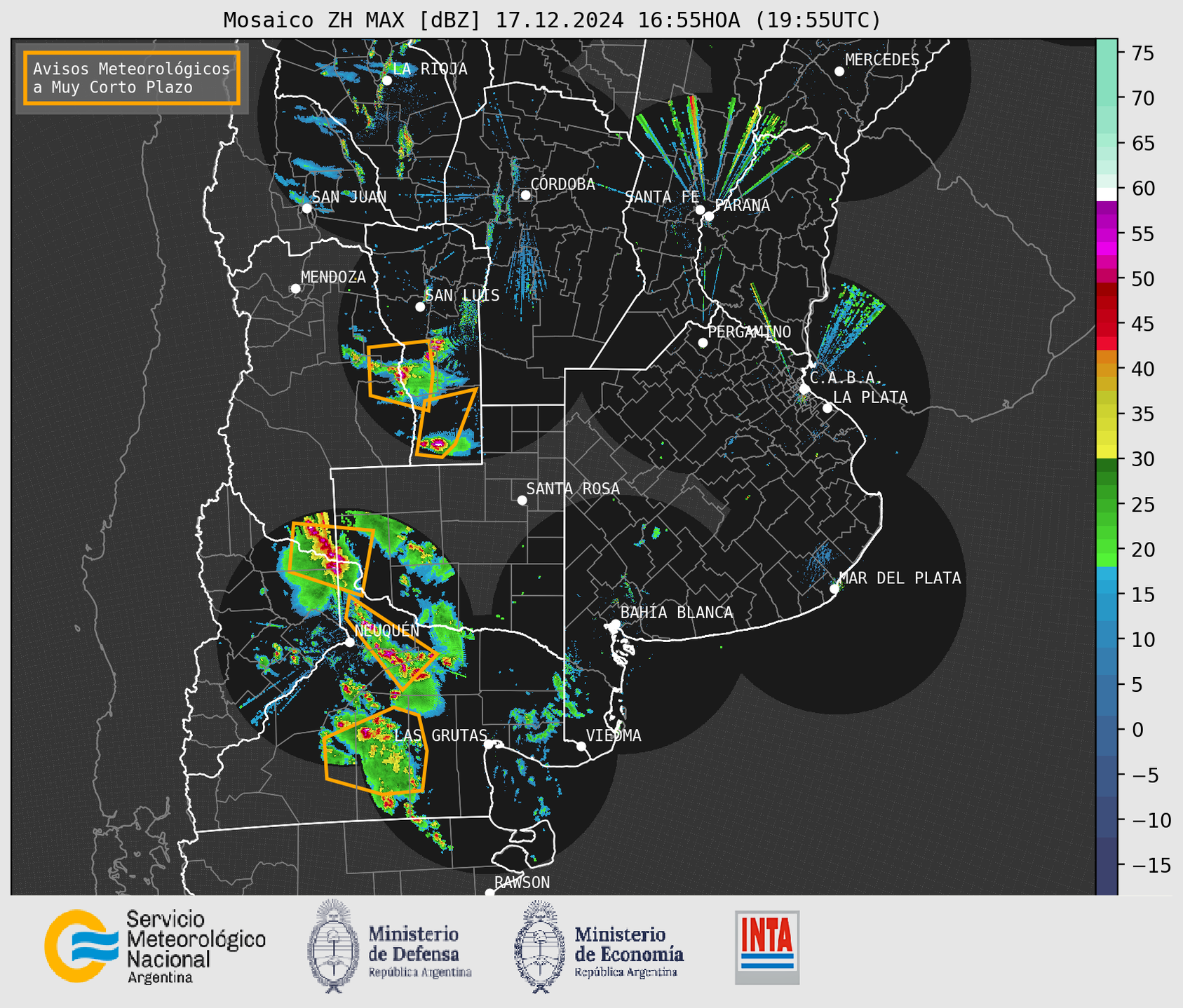Click the magenta 55 dBZ band on the color scale
Screen dimensions: 1183x1008
[1107, 235]
